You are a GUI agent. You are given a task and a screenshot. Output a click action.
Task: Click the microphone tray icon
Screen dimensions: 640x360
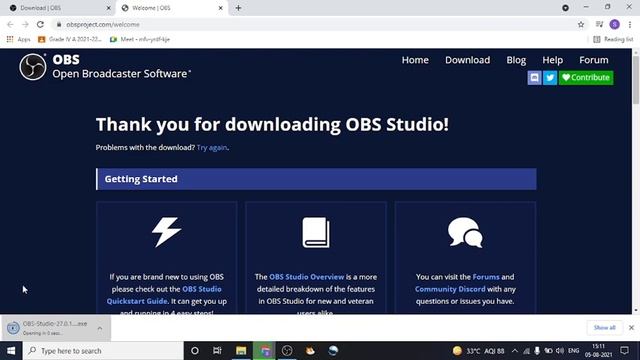click(x=537, y=351)
